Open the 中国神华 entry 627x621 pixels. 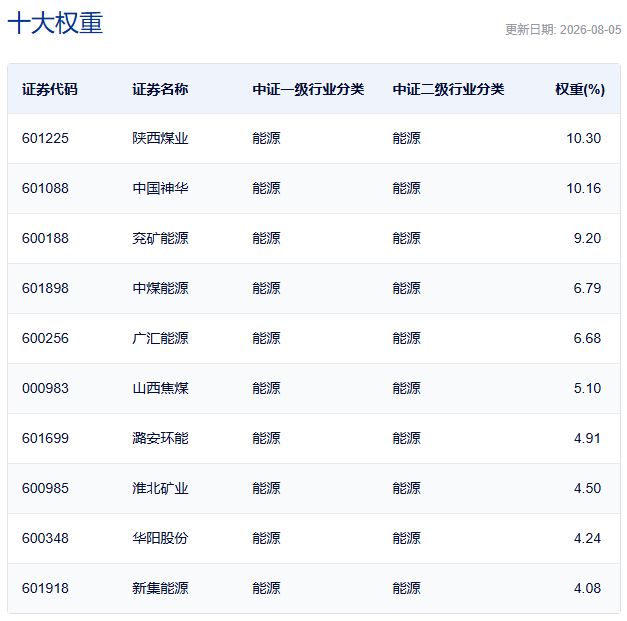160,188
